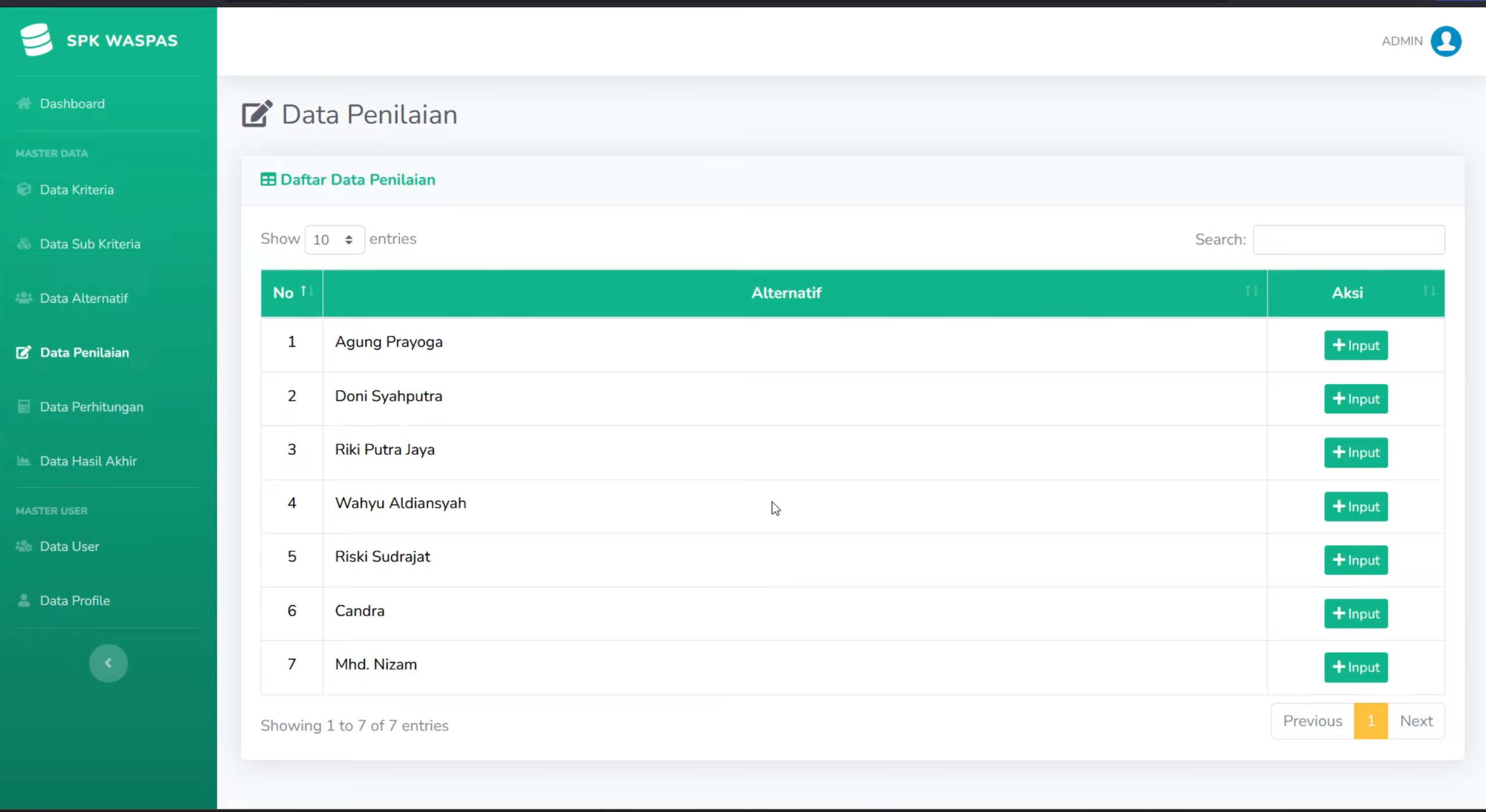Open the ADMIN user menu label
The height and width of the screenshot is (812, 1486).
pos(1402,41)
